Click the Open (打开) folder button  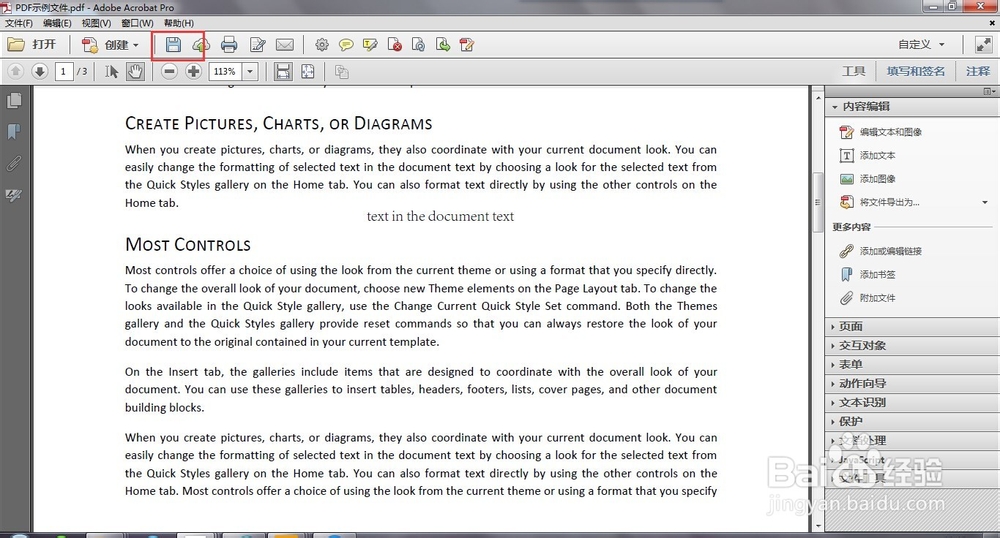click(x=32, y=45)
